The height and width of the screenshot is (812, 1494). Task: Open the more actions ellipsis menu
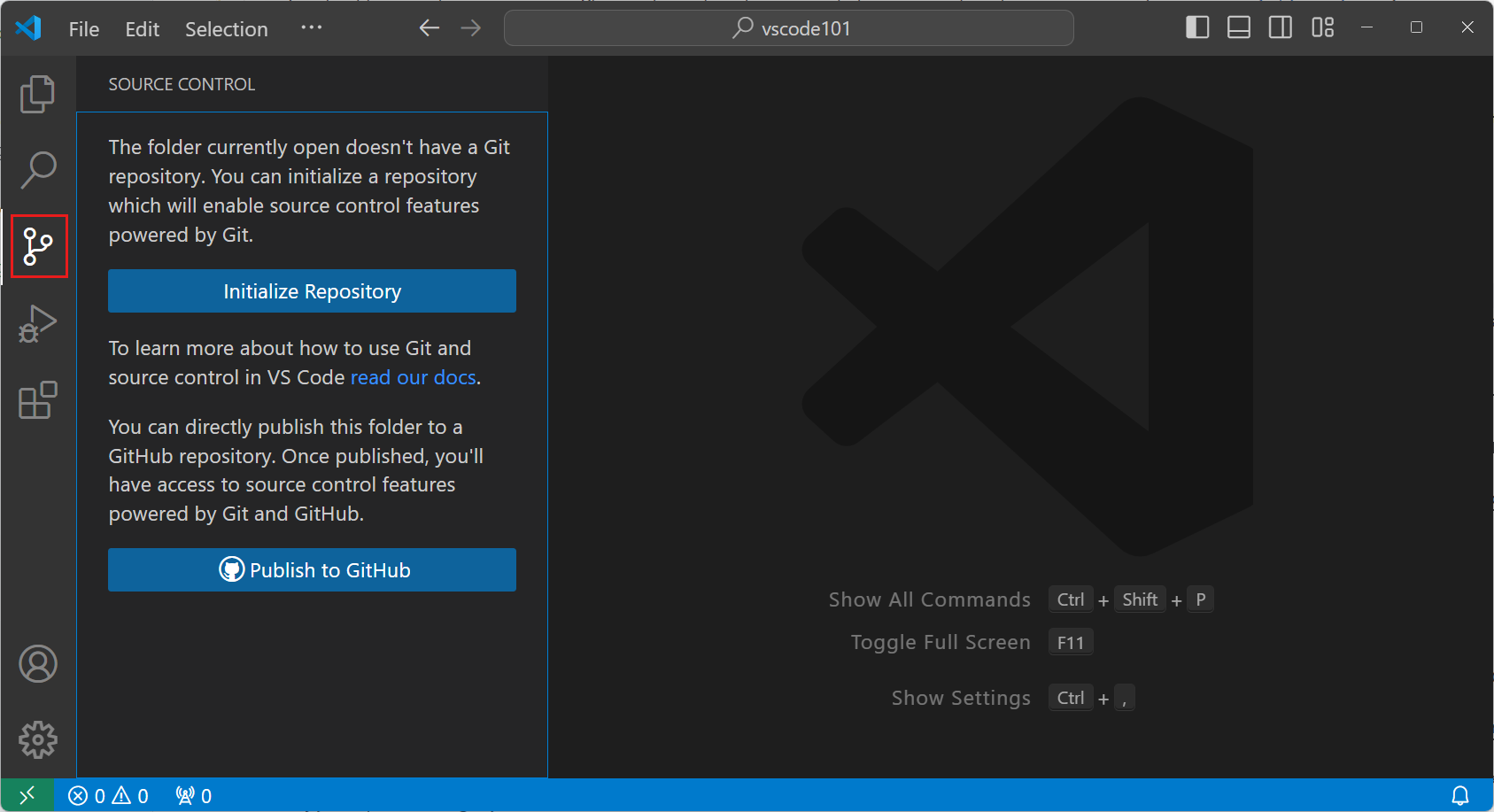click(x=311, y=27)
